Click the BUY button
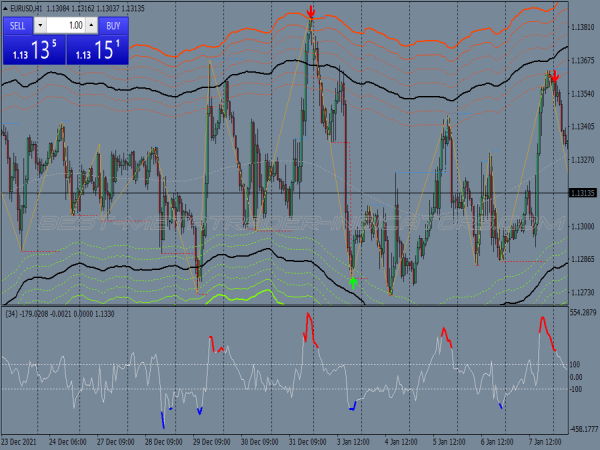Screen dimensions: 600x450 tap(113, 26)
